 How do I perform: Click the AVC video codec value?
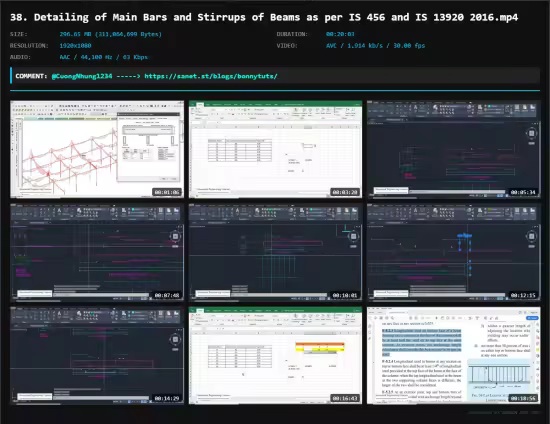pyautogui.click(x=375, y=46)
